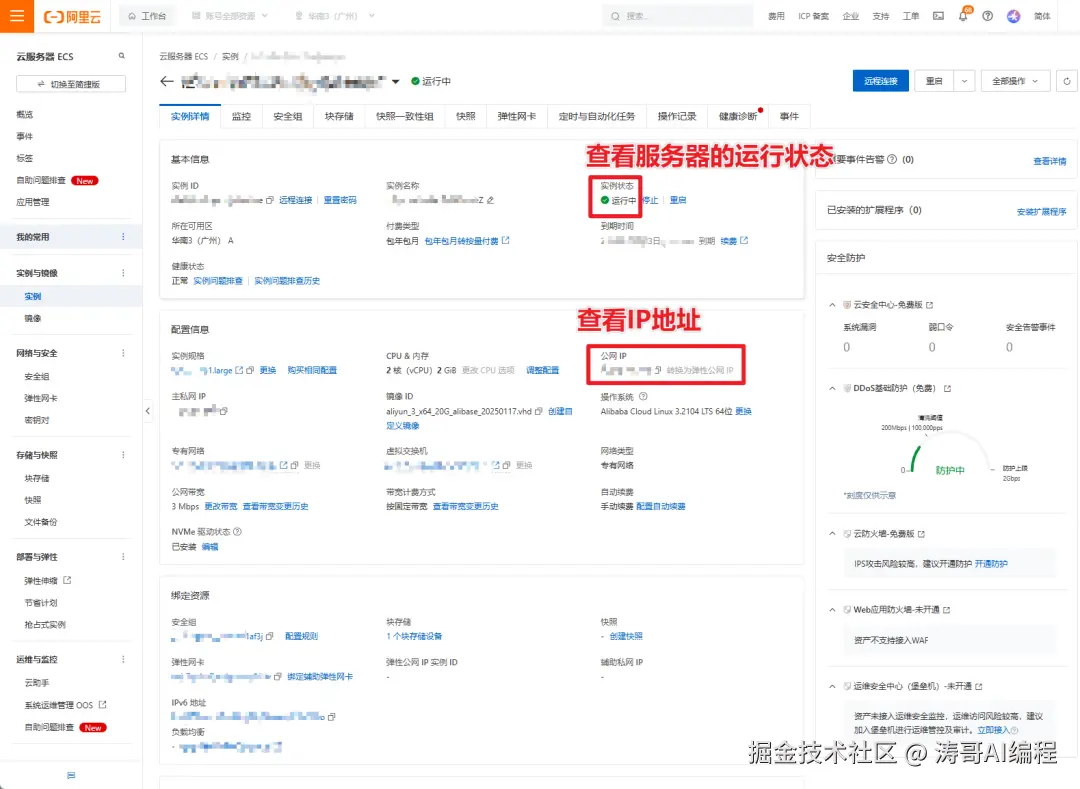Click 安装扩展程序 link
Image resolution: width=1080 pixels, height=789 pixels.
(x=1041, y=212)
